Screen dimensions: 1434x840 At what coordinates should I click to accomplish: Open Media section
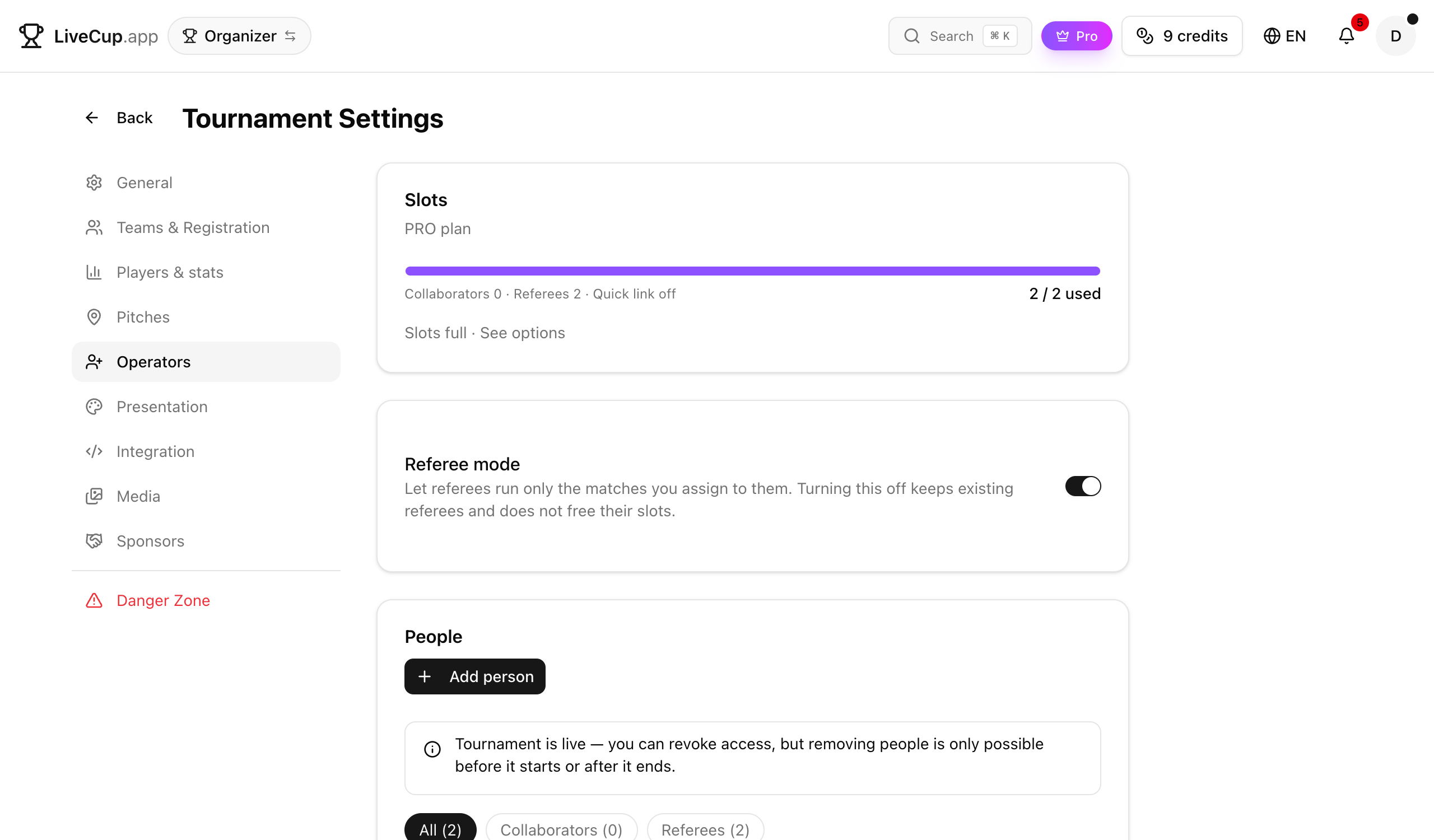point(206,497)
